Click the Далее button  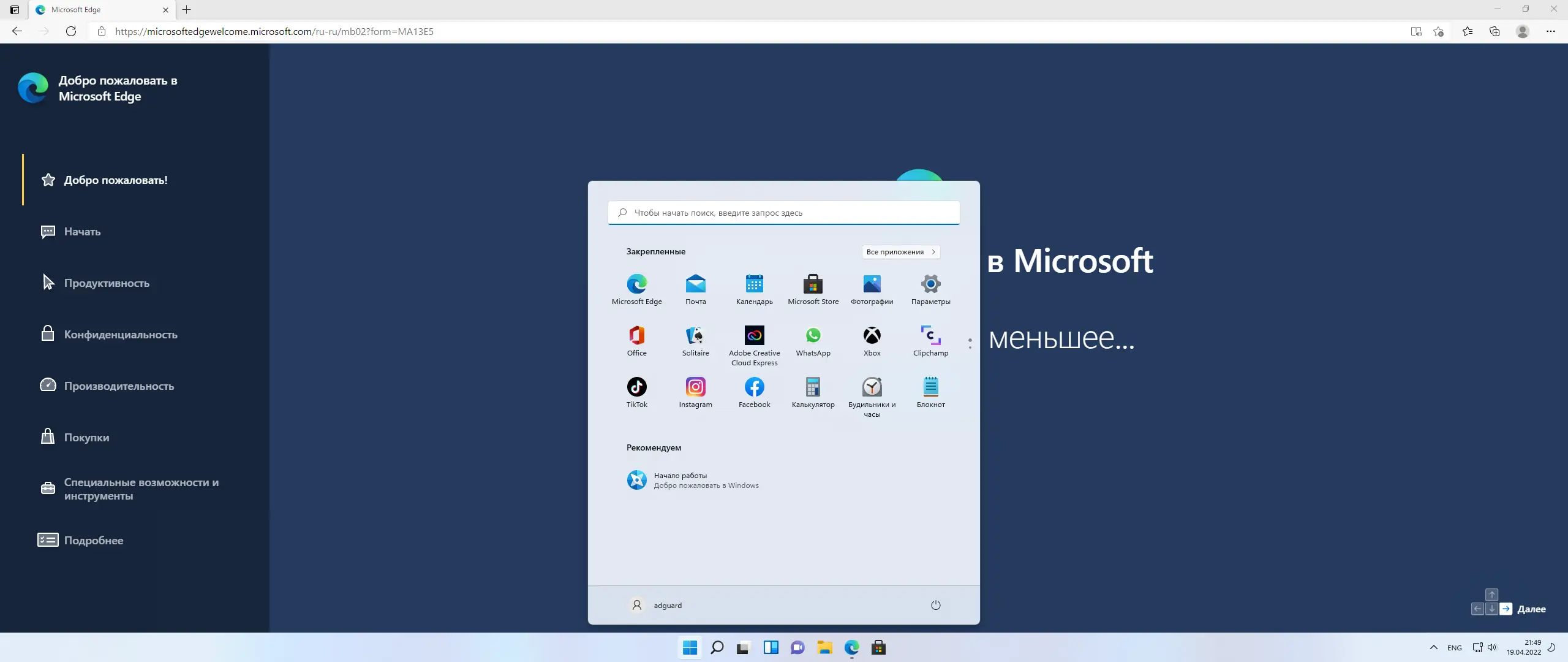coord(1531,609)
